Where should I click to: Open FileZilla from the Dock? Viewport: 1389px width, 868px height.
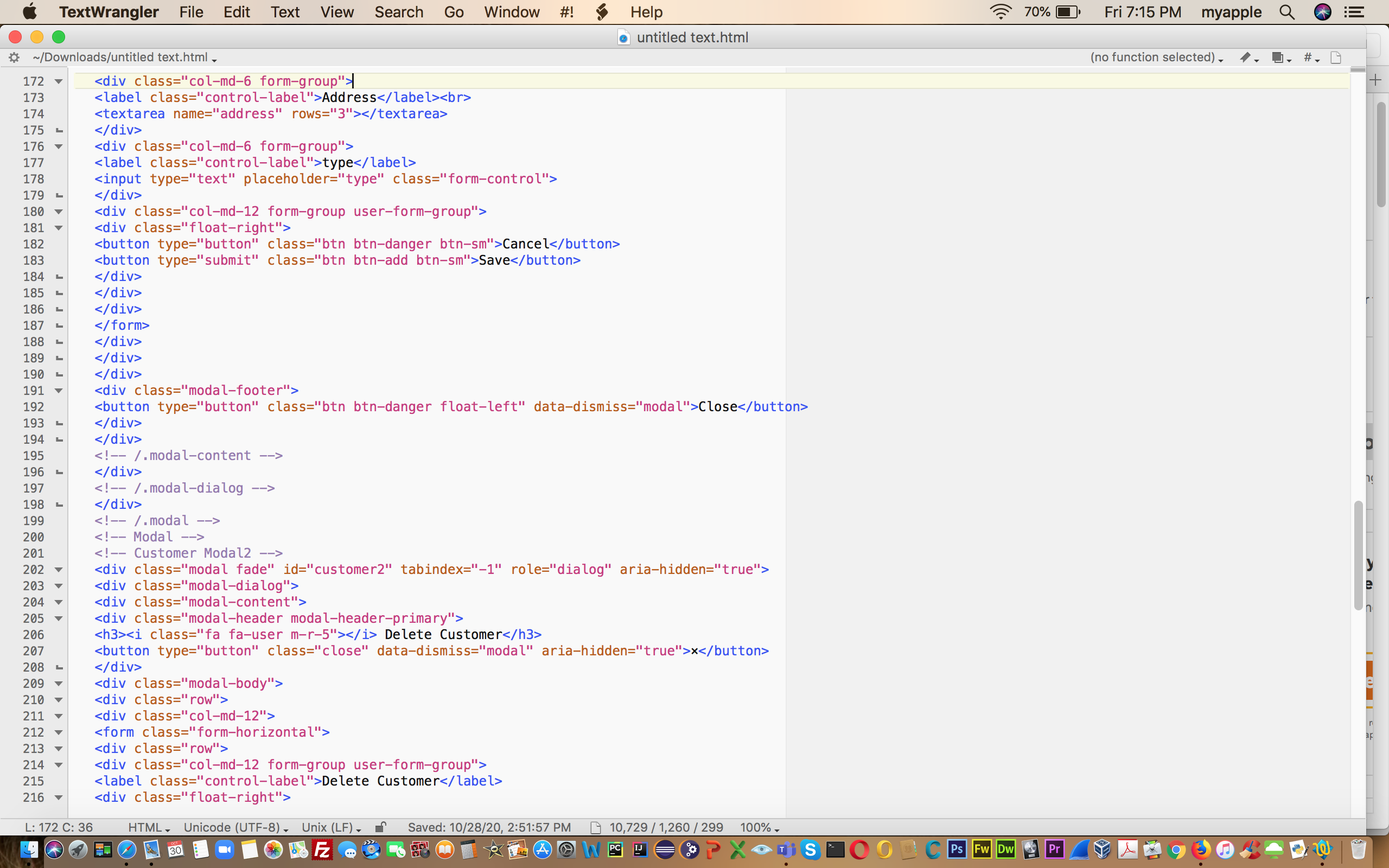click(x=323, y=849)
